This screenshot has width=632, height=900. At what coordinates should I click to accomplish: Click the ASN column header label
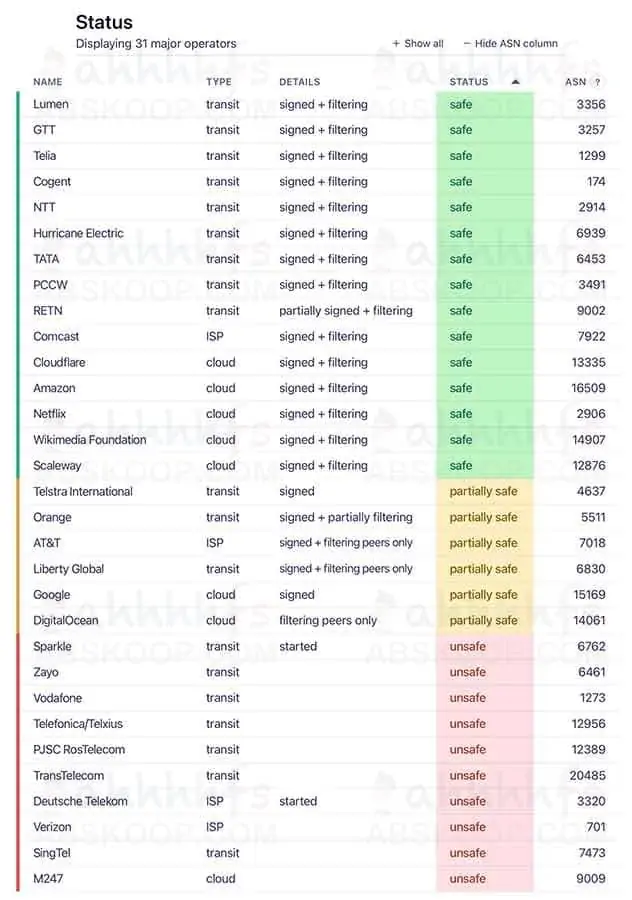click(575, 82)
